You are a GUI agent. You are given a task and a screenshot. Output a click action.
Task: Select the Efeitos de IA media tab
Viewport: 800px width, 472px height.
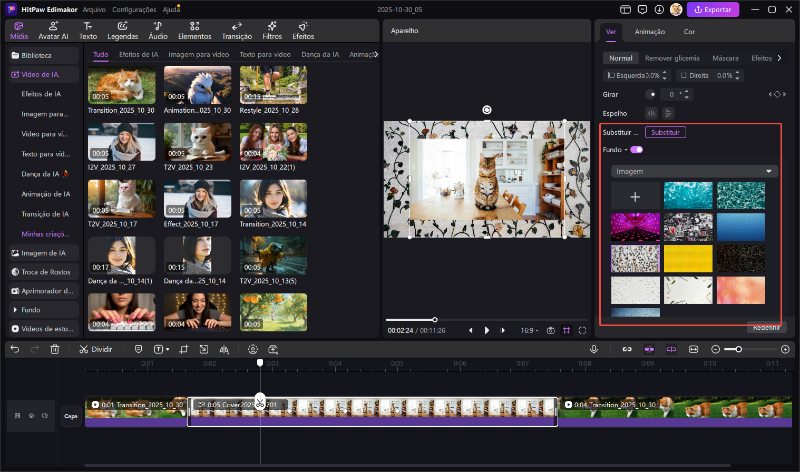(139, 54)
